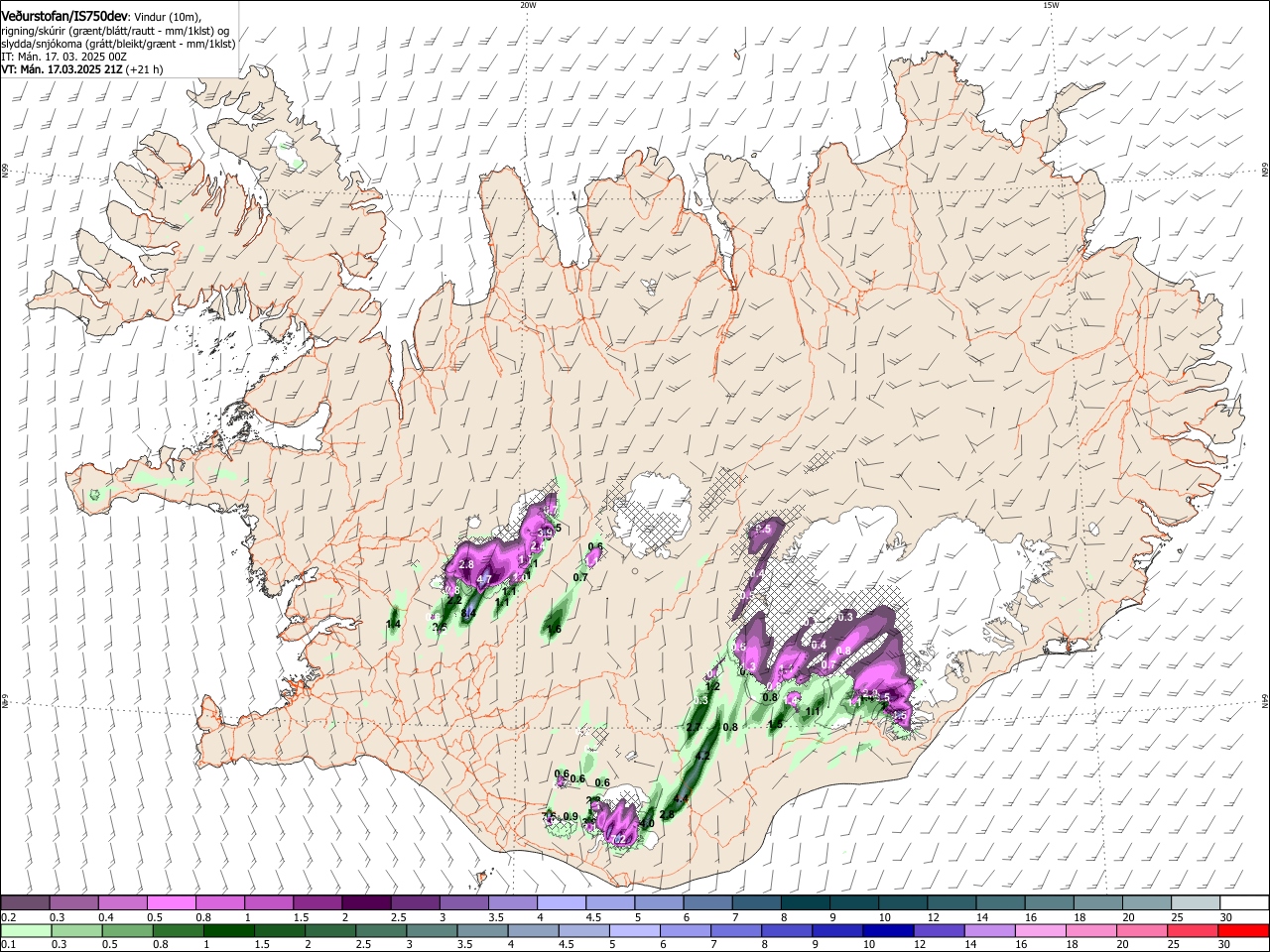This screenshot has width=1270, height=952.
Task: Pick the darkest purple 2–2.5 snow swatch
Action: click(x=366, y=902)
